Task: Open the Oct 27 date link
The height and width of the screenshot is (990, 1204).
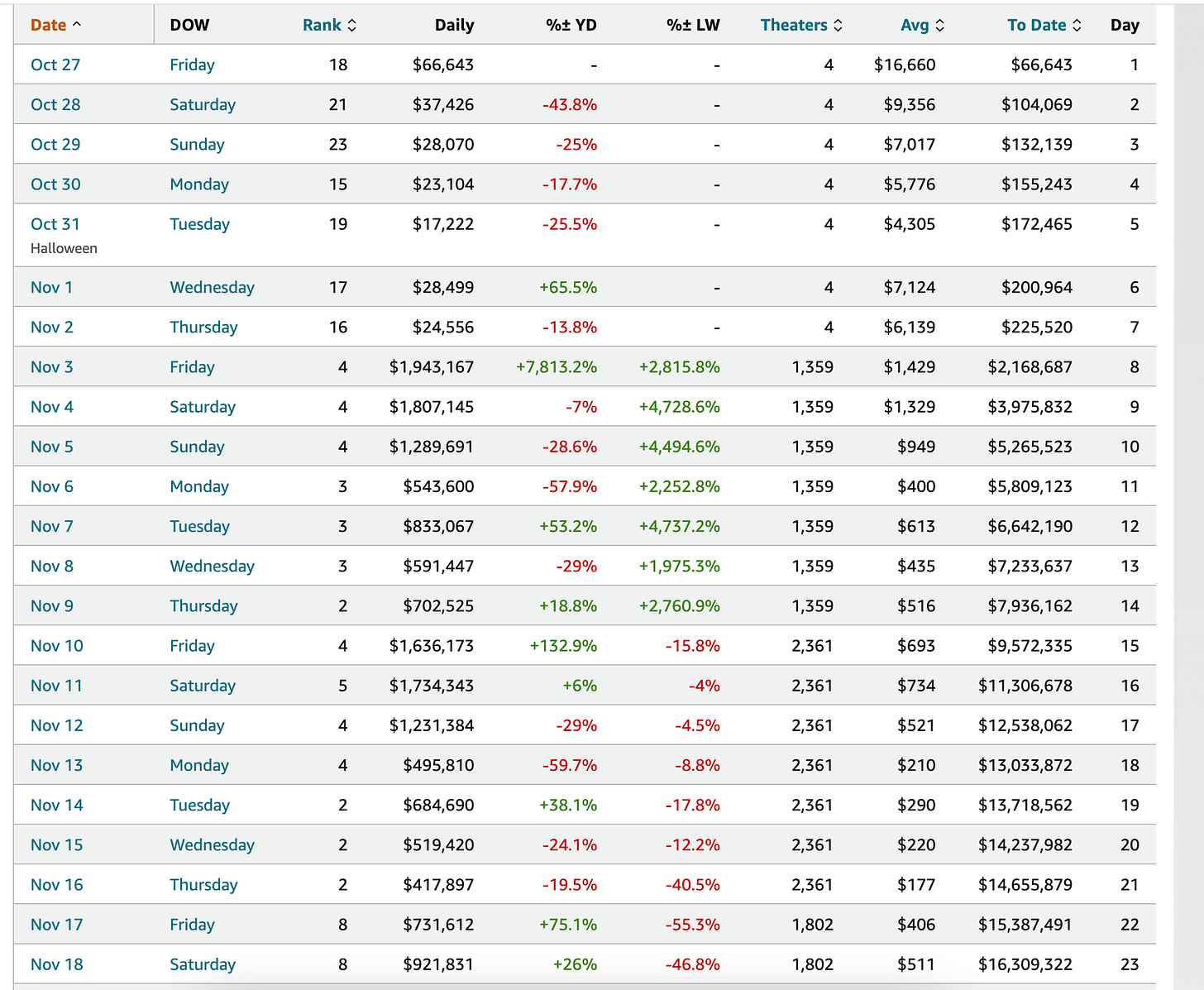Action: [x=55, y=65]
